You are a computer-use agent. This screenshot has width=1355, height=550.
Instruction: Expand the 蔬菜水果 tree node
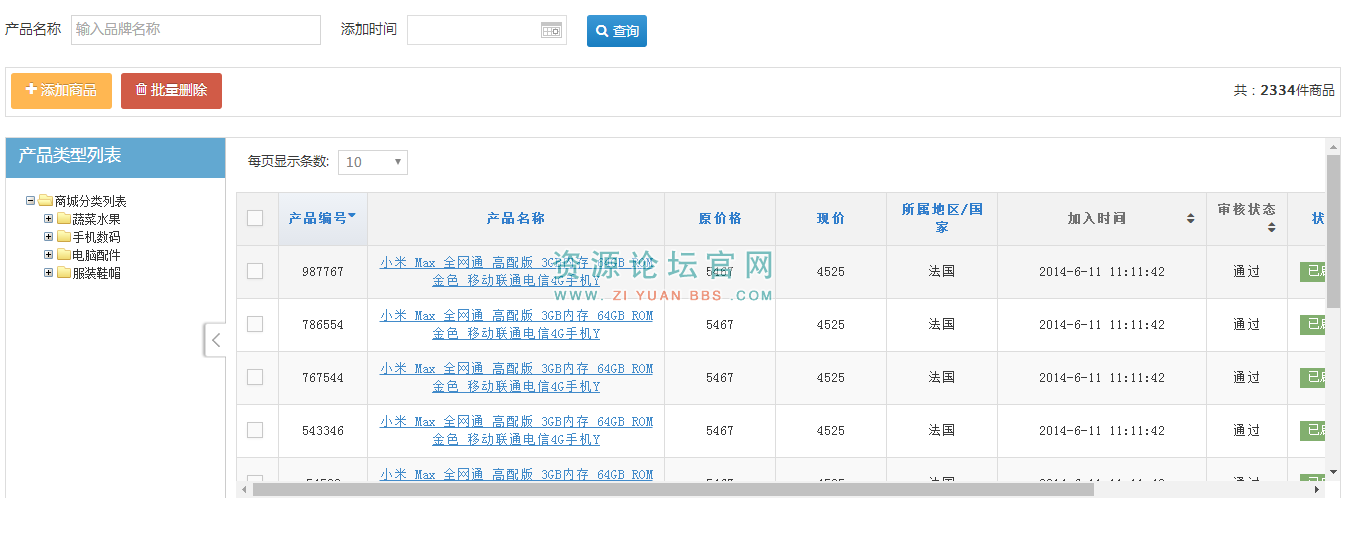click(49, 219)
